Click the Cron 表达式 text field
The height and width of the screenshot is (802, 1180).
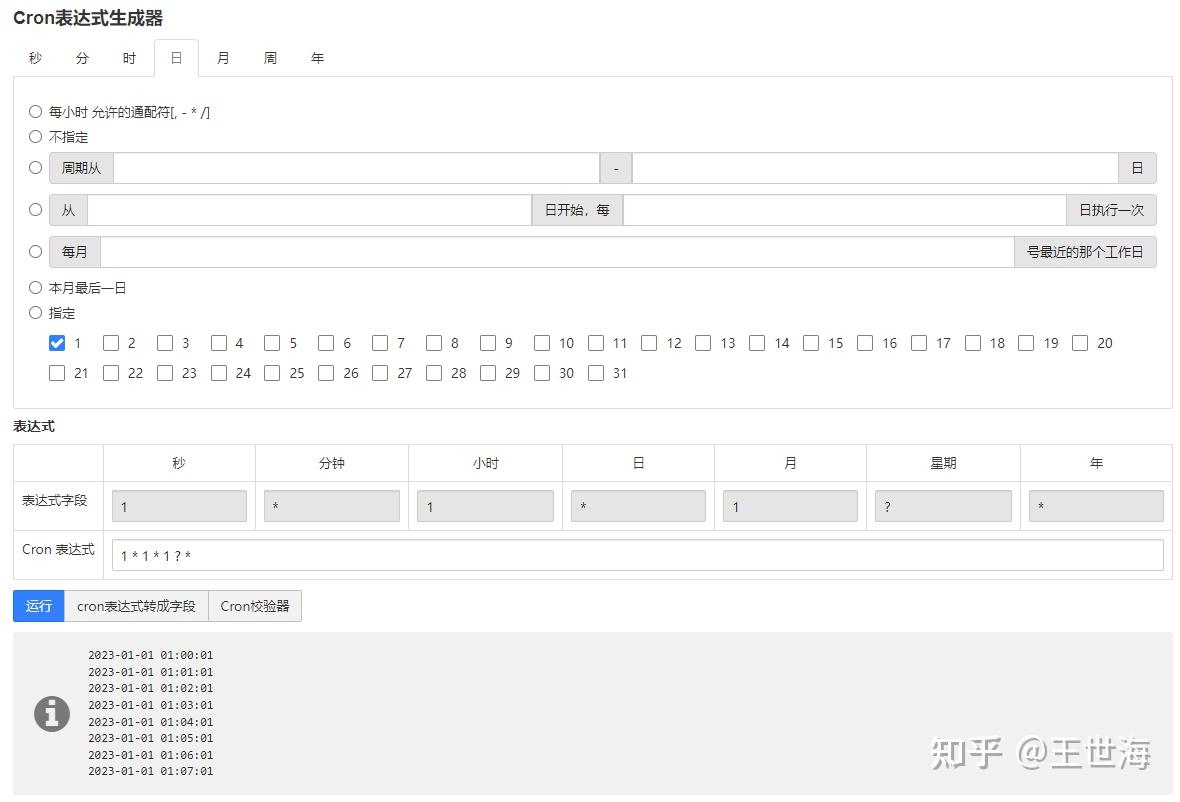tap(638, 555)
